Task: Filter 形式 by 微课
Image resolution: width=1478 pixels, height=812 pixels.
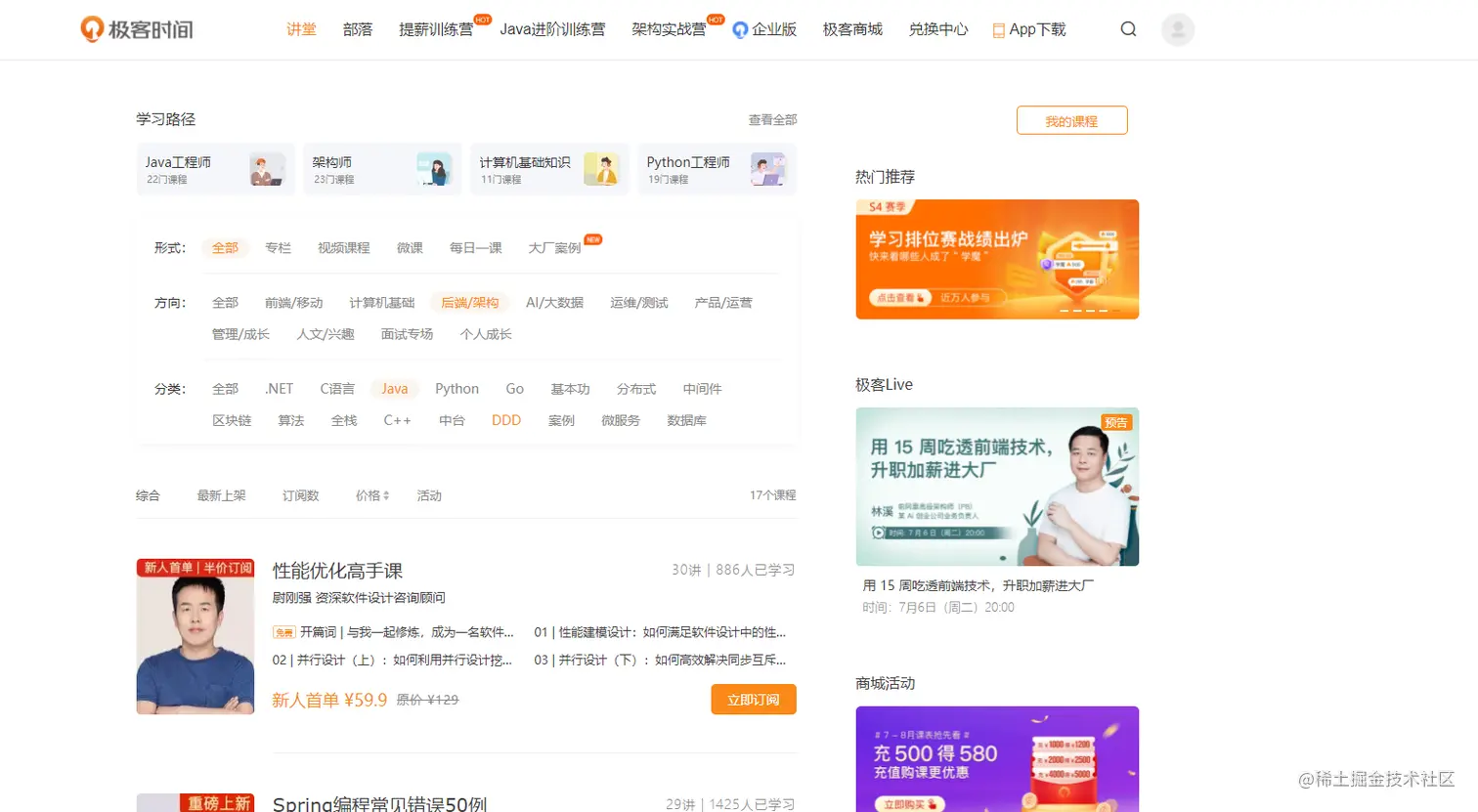Action: [x=410, y=248]
